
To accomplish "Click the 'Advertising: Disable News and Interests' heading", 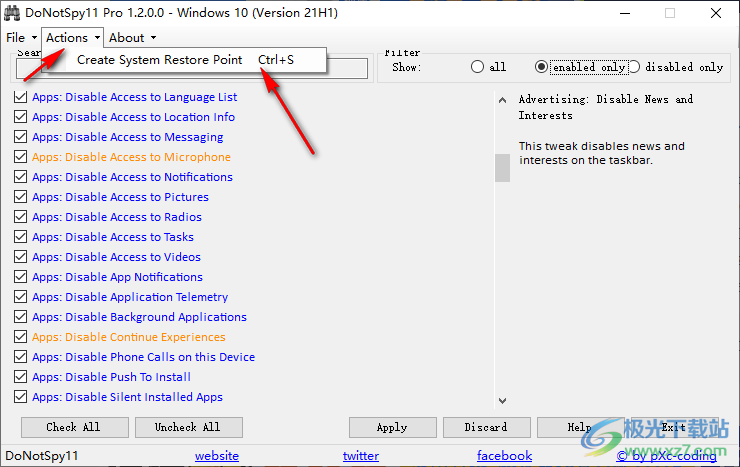I will (x=605, y=107).
